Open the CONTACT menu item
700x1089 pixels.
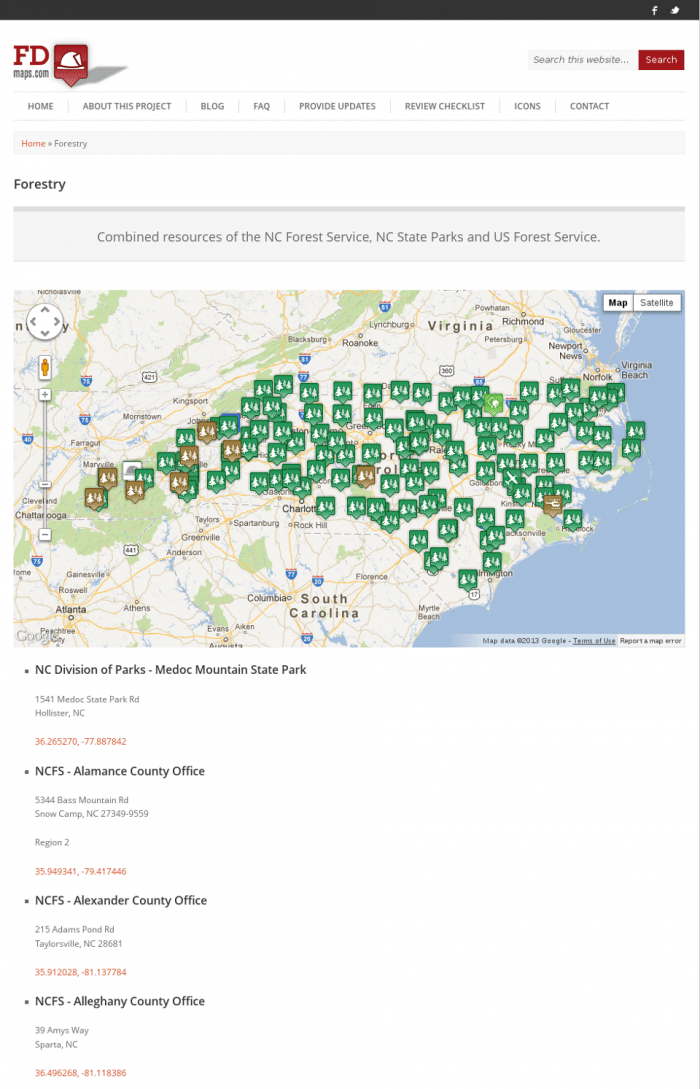[x=589, y=106]
